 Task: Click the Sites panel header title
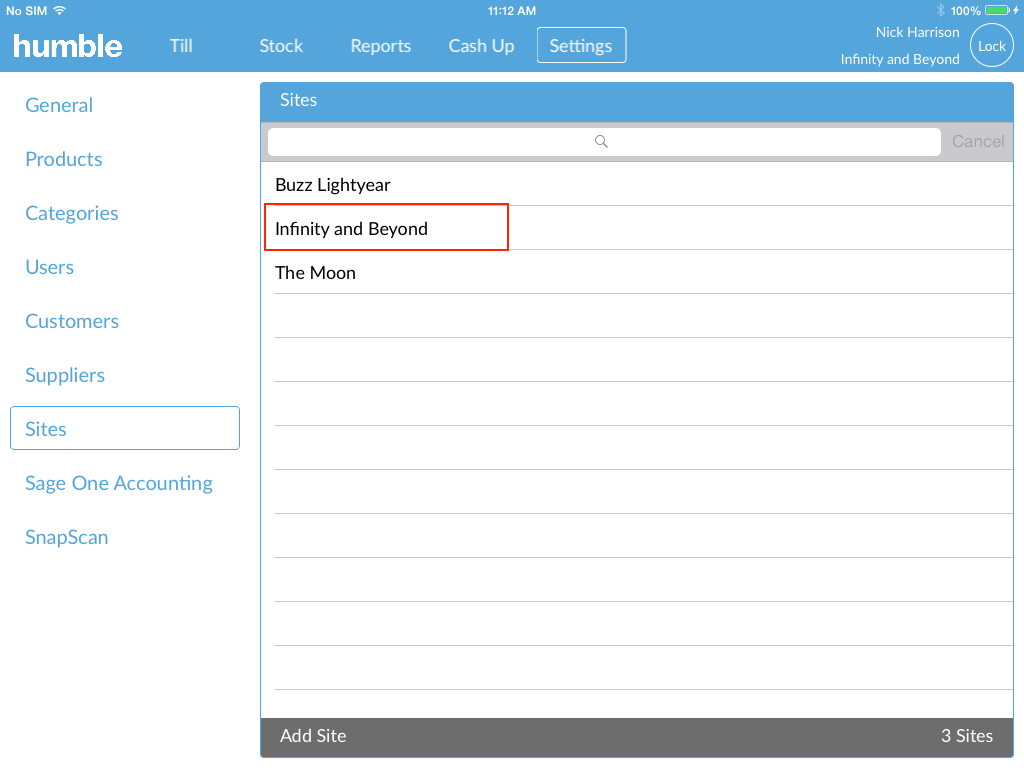[x=298, y=100]
